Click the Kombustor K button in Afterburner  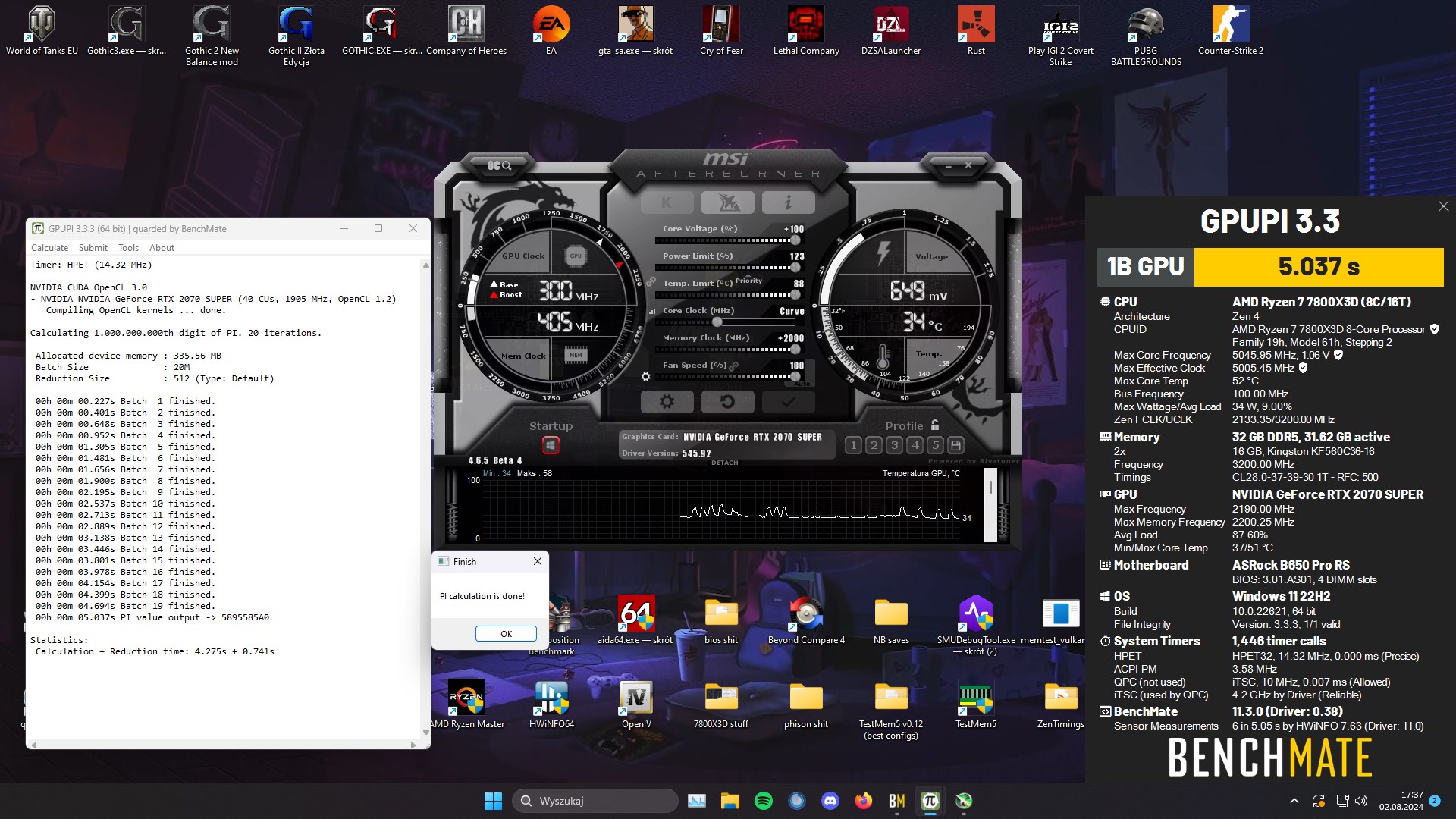pyautogui.click(x=667, y=202)
